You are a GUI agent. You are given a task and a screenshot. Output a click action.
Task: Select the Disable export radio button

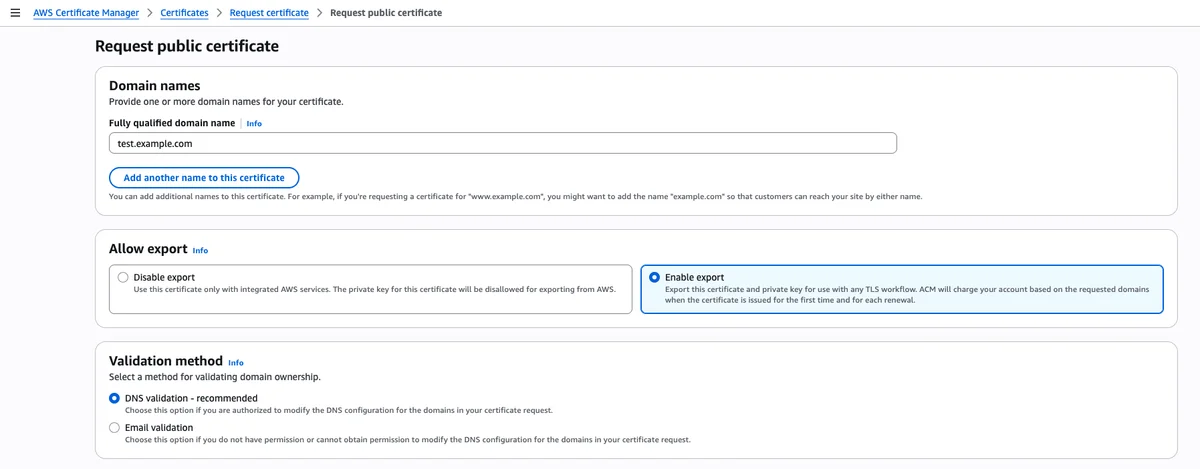pos(123,277)
